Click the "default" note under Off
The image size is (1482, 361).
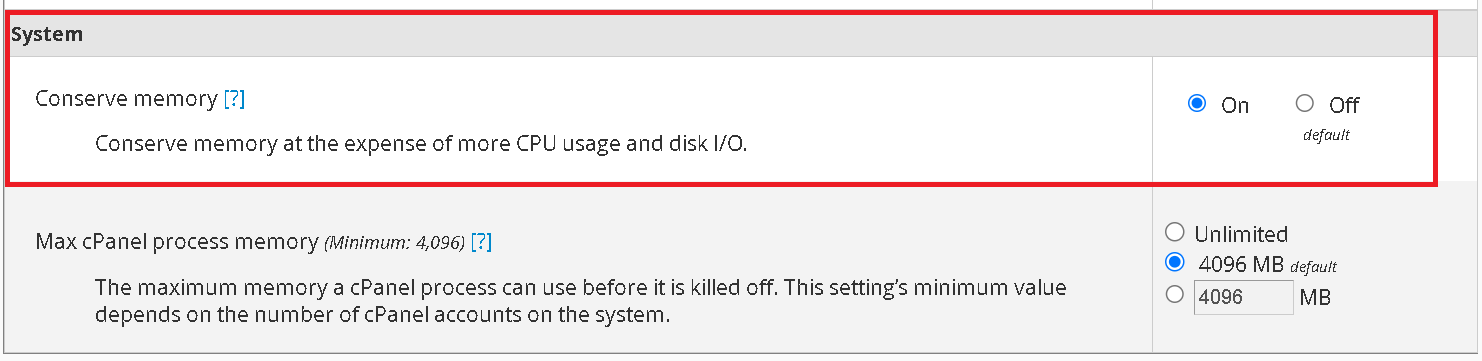pos(1326,135)
